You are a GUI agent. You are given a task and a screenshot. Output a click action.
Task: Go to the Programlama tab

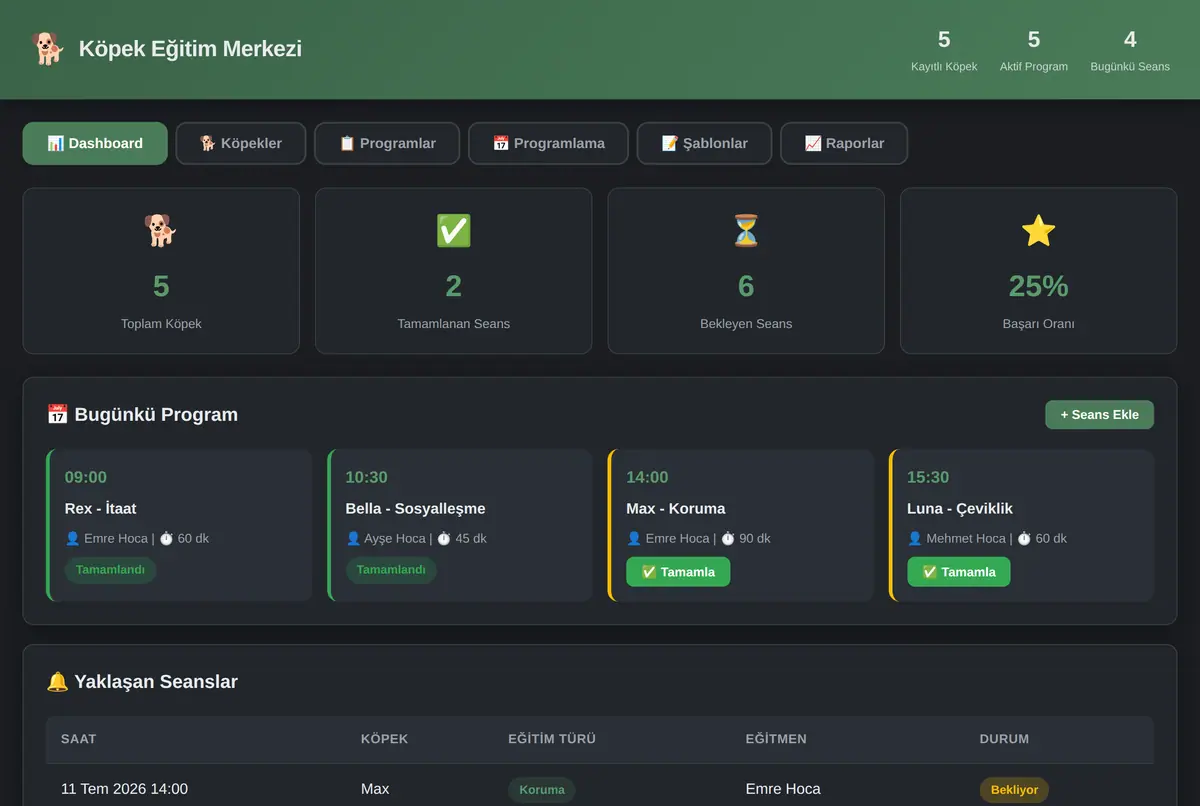tap(548, 143)
